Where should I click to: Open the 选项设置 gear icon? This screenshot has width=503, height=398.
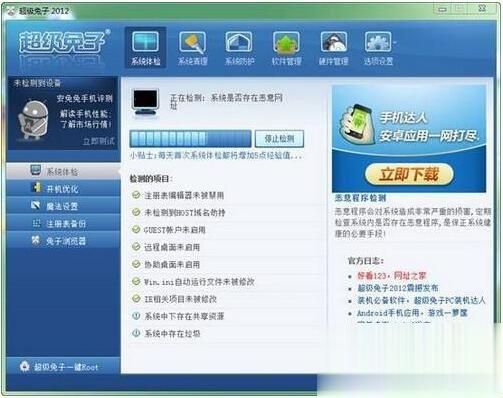coord(378,42)
